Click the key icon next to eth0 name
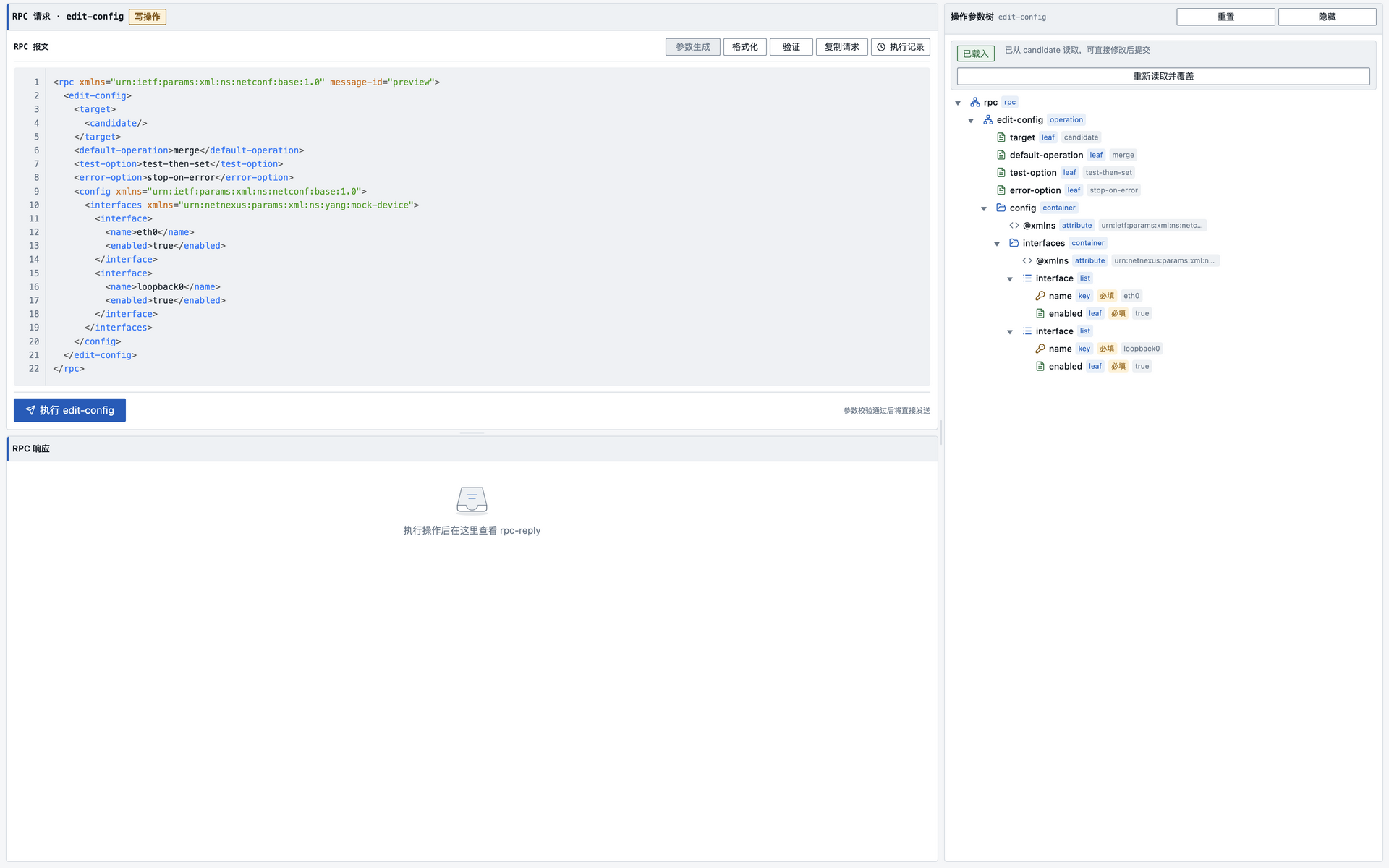 1040,296
